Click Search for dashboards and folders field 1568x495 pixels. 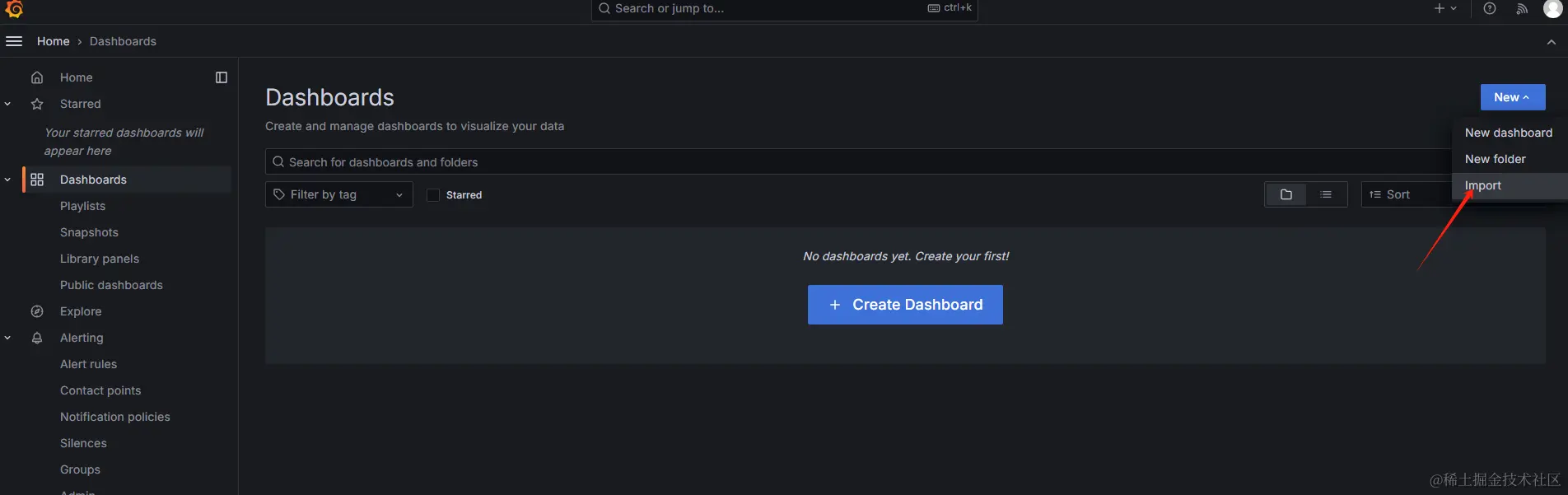tap(857, 161)
